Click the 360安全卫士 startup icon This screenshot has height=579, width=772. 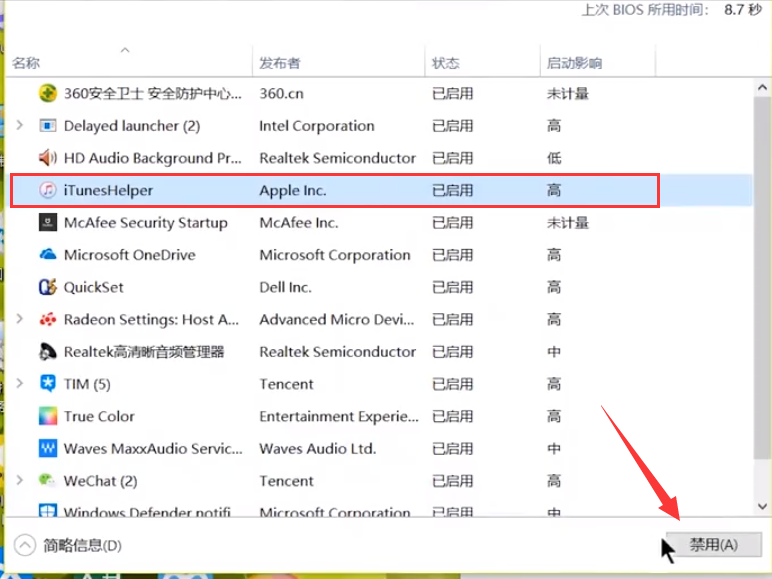point(47,94)
